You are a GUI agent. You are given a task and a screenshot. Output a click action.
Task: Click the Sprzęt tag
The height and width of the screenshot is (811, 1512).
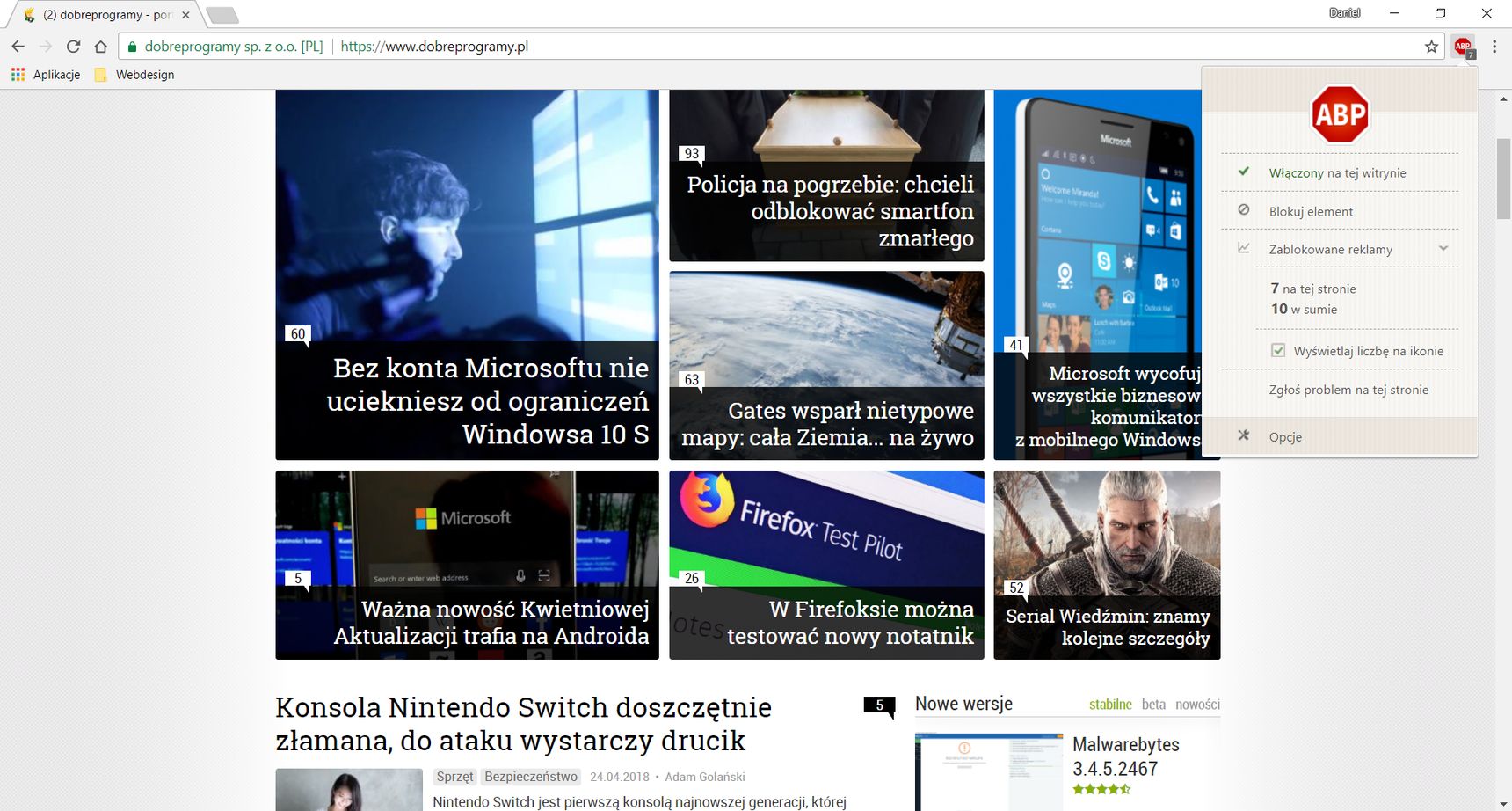[455, 777]
